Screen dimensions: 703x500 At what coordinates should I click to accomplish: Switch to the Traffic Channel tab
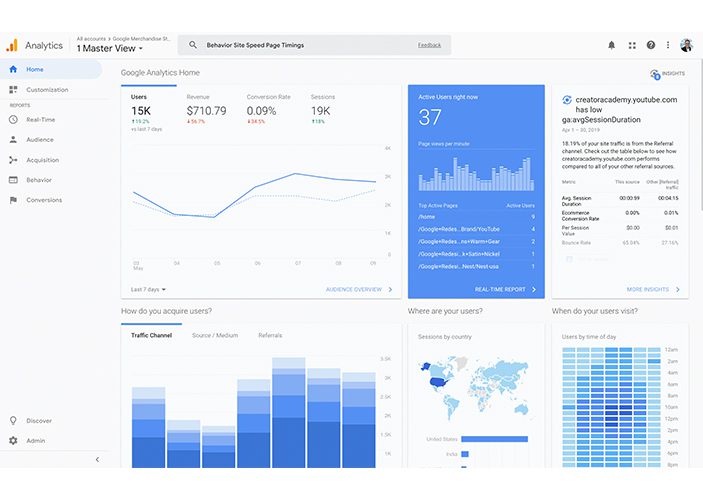[x=152, y=335]
